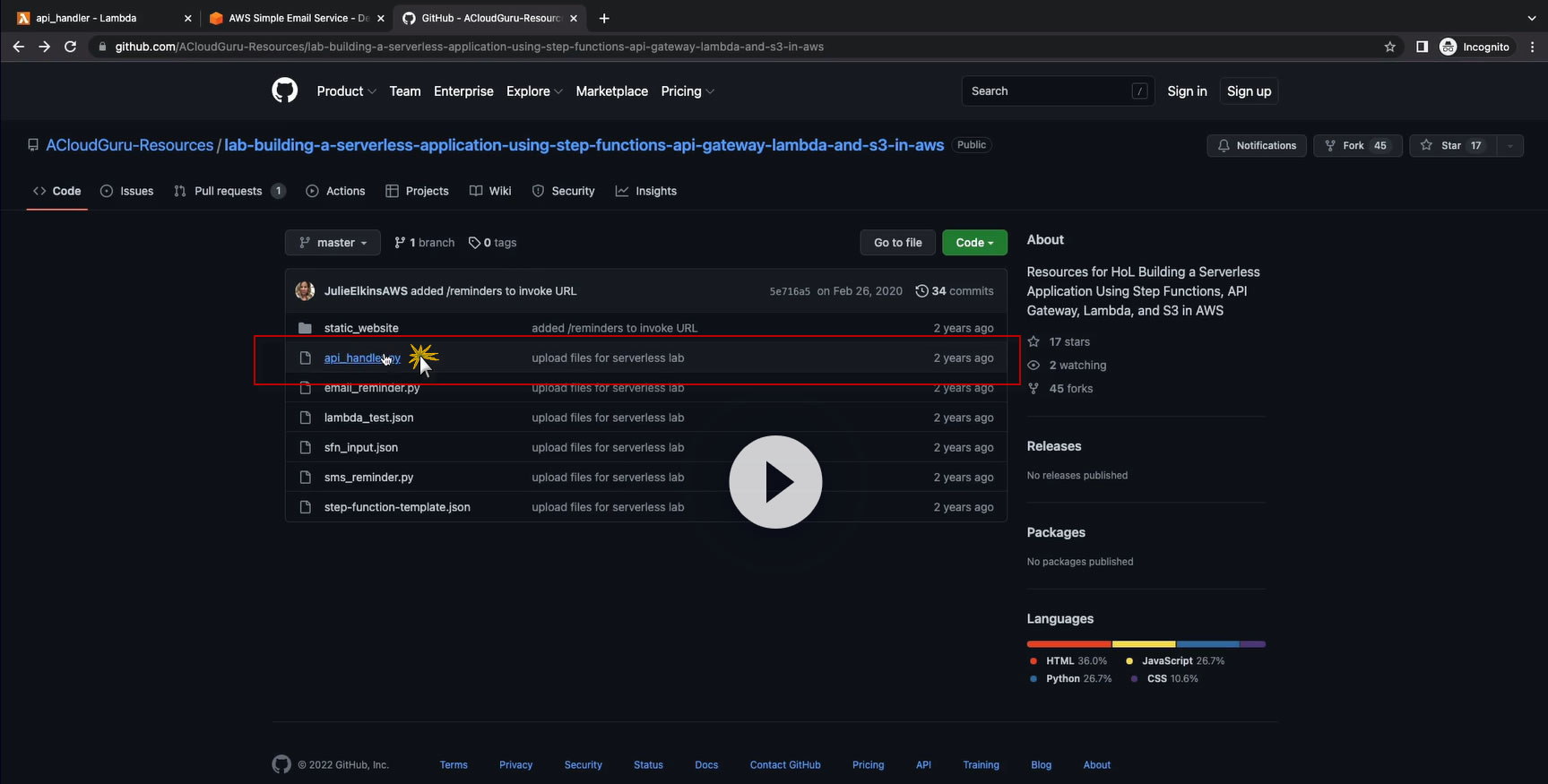Click the Marketplace header link
1548x784 pixels.
(612, 91)
